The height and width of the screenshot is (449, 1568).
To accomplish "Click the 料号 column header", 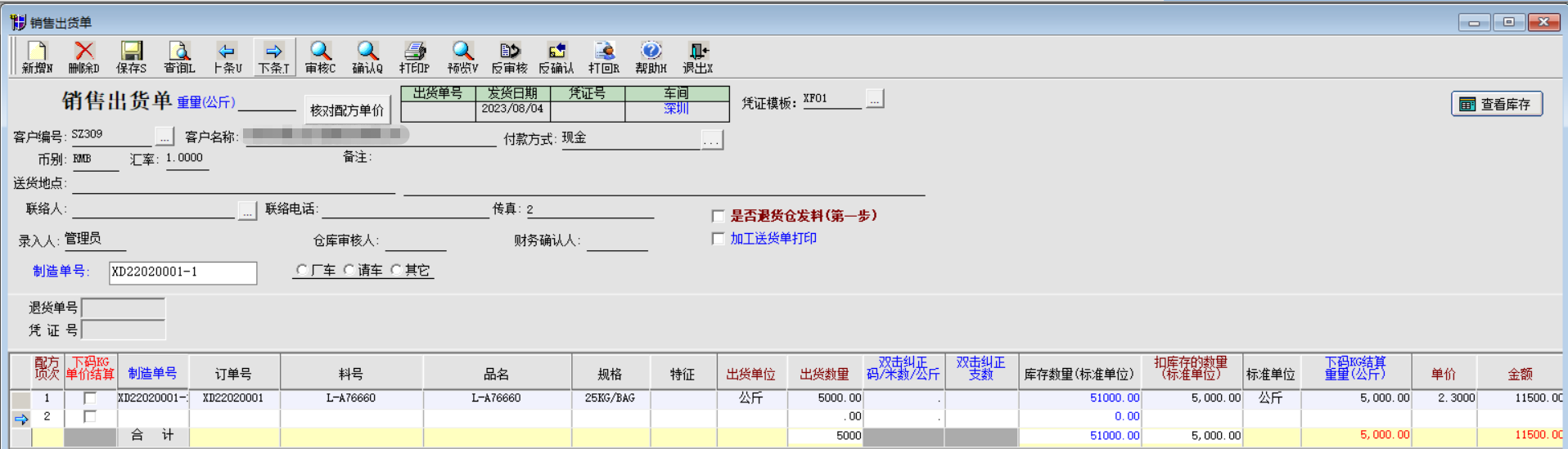I will click(x=351, y=373).
